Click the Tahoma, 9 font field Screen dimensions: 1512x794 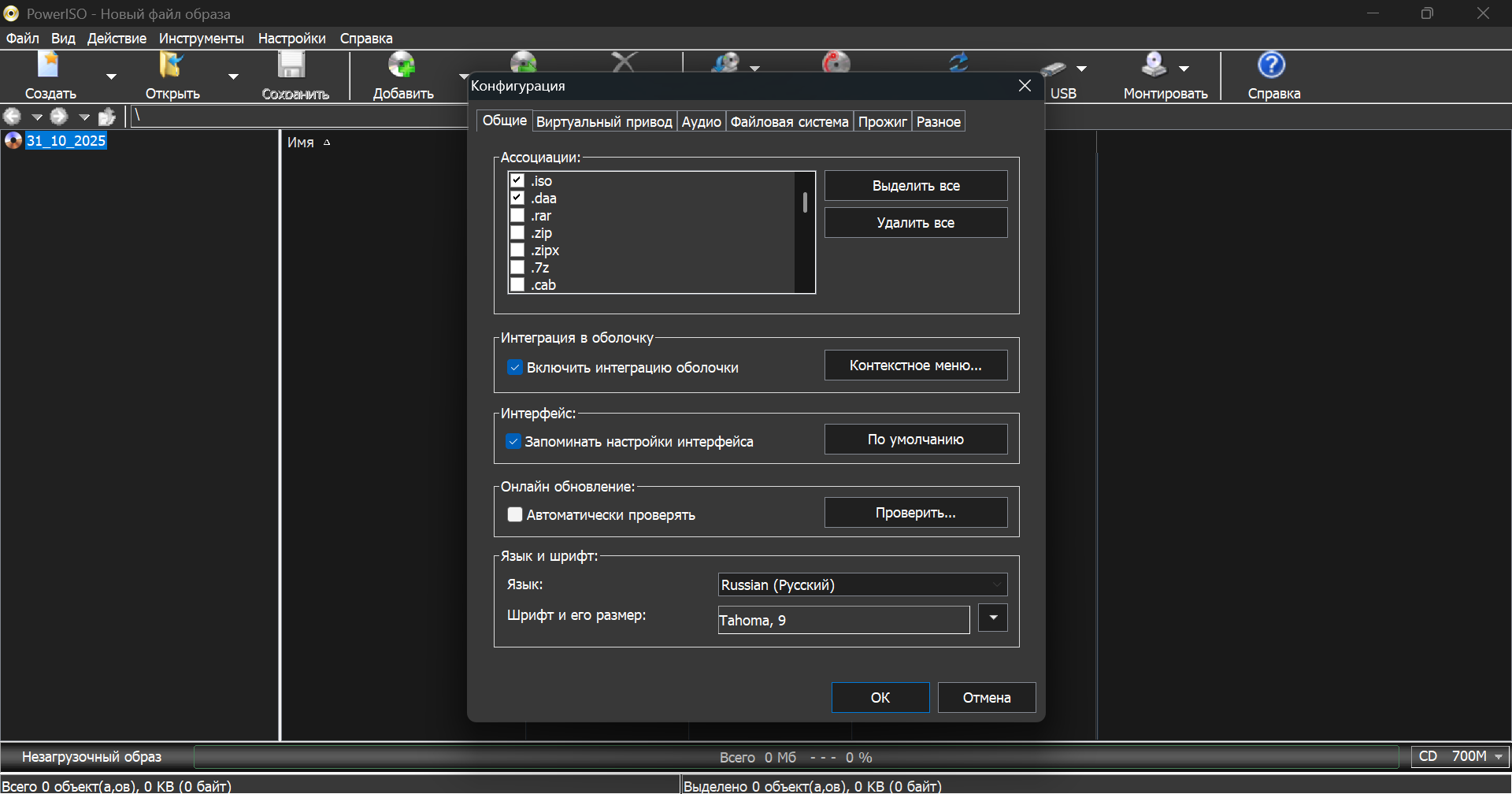[843, 620]
